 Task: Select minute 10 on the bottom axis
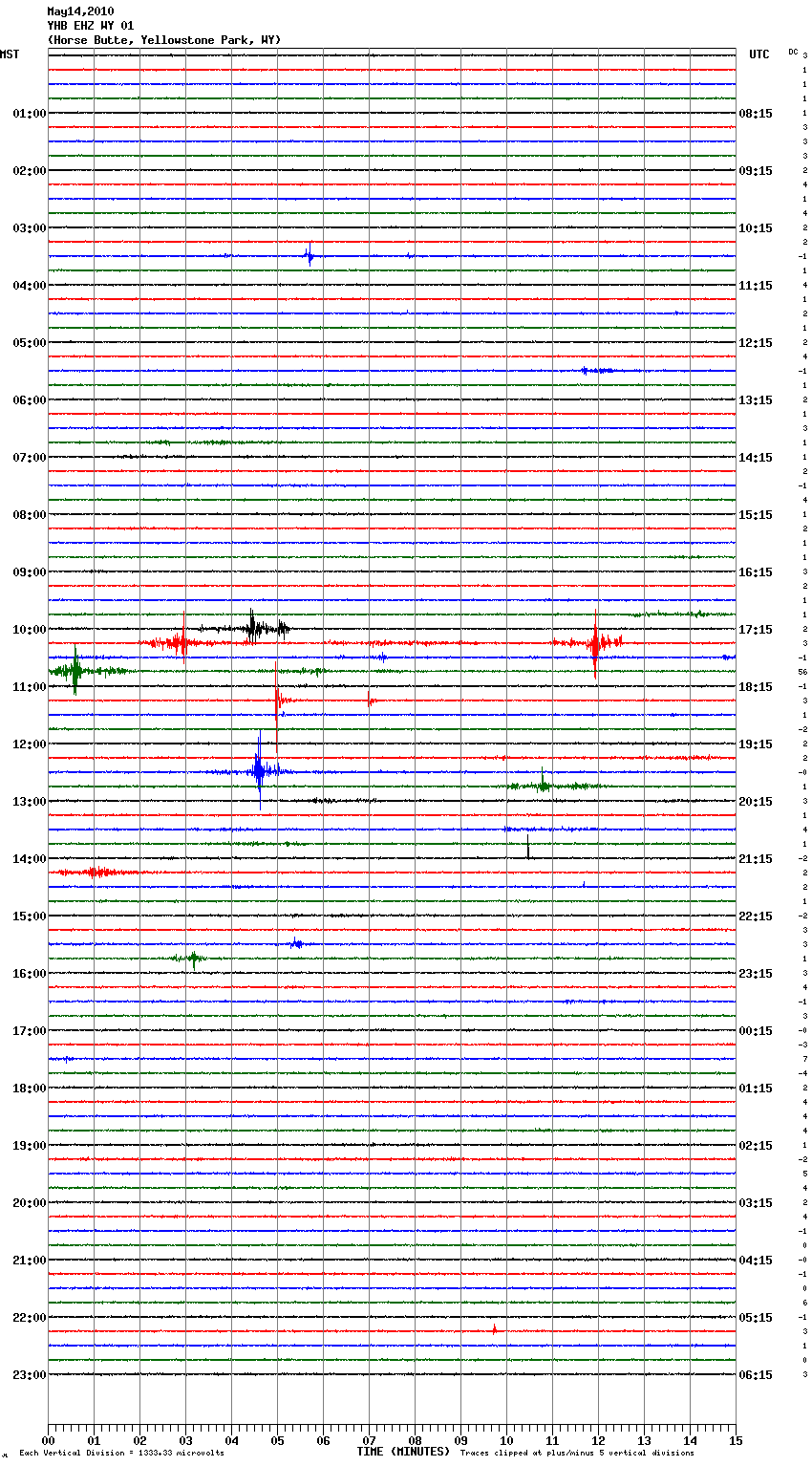coord(506,1440)
